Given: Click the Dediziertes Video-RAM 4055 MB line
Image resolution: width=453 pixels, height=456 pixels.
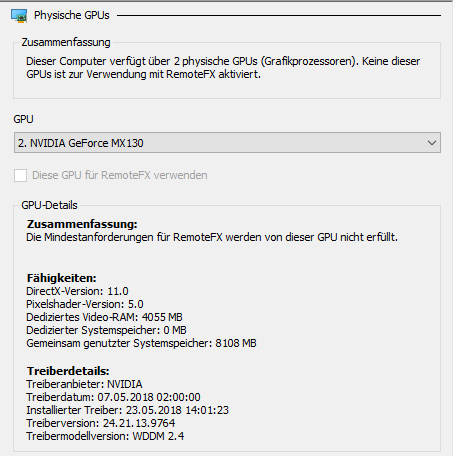Looking at the screenshot, I should tap(104, 317).
